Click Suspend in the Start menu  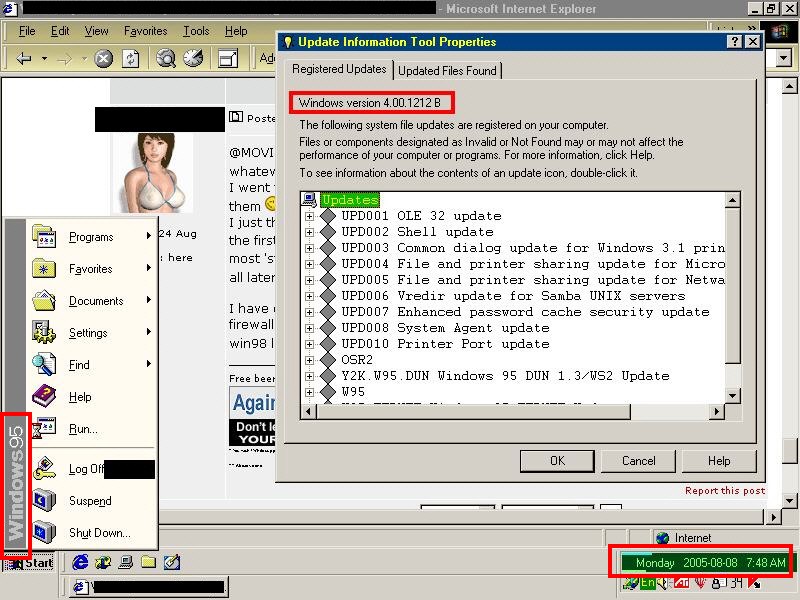click(92, 501)
